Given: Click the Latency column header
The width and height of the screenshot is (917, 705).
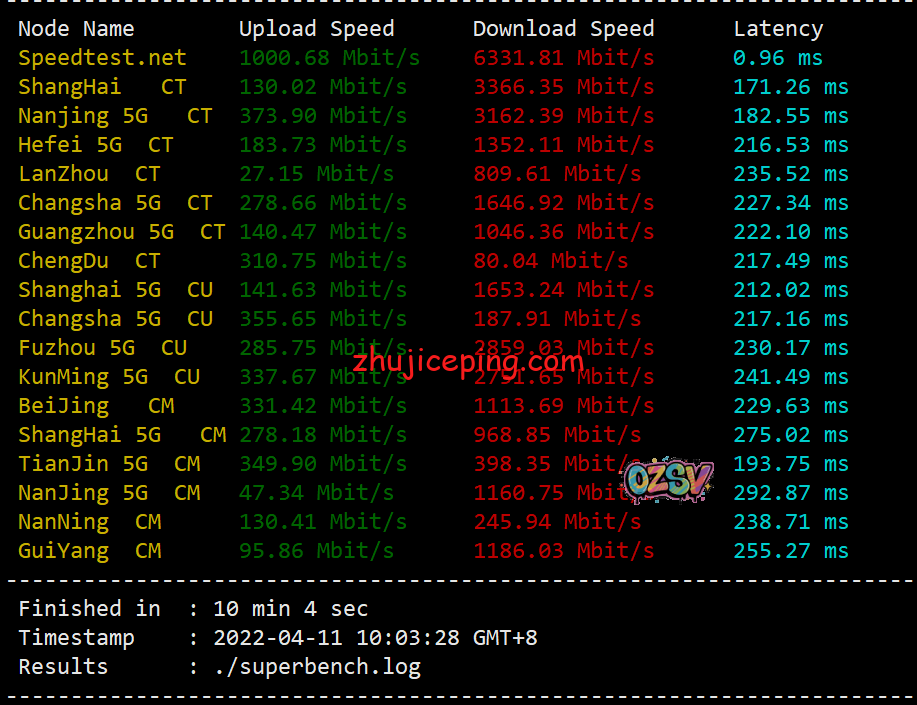Looking at the screenshot, I should tap(778, 29).
